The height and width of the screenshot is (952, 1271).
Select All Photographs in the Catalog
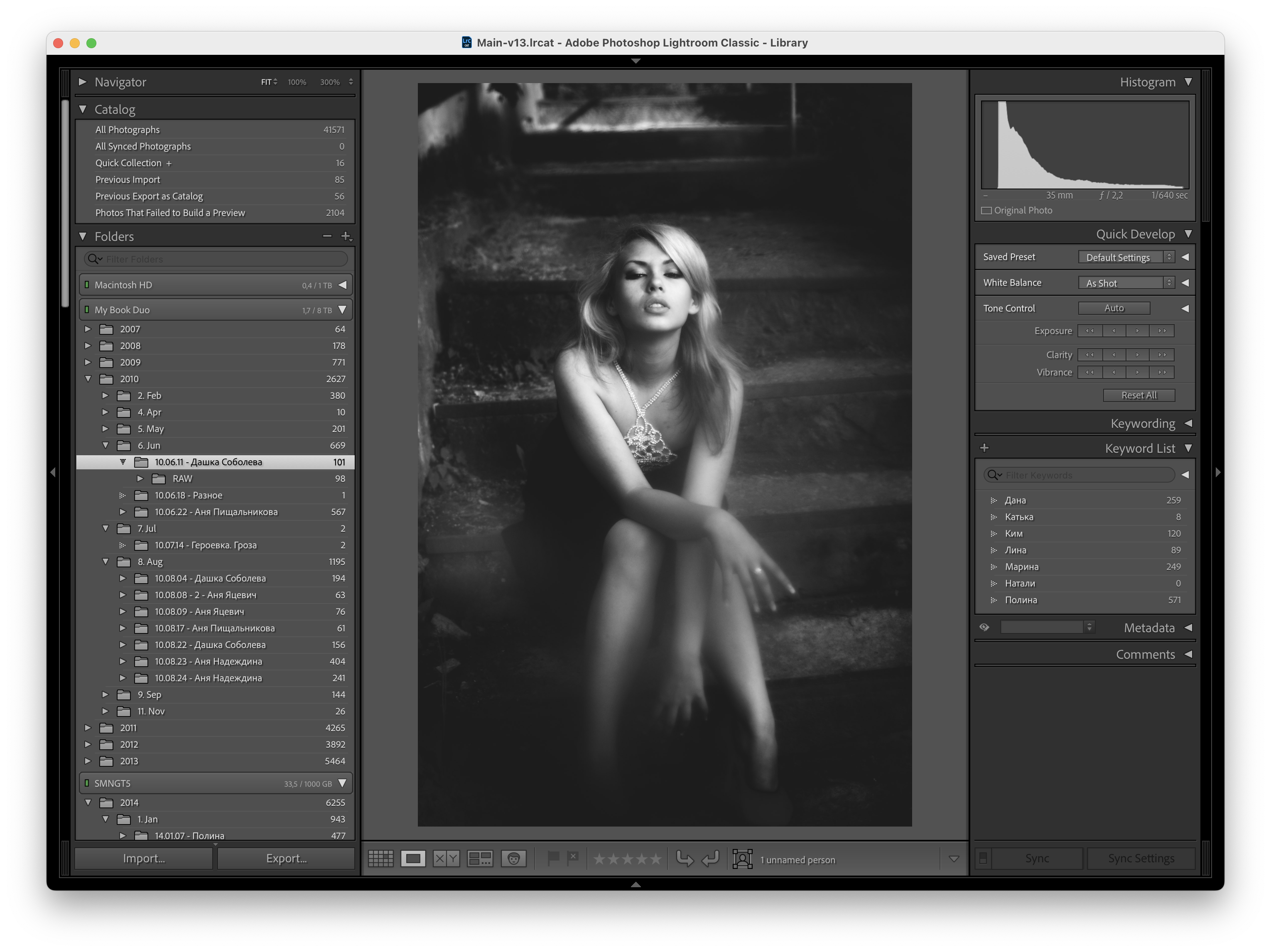tap(216, 130)
